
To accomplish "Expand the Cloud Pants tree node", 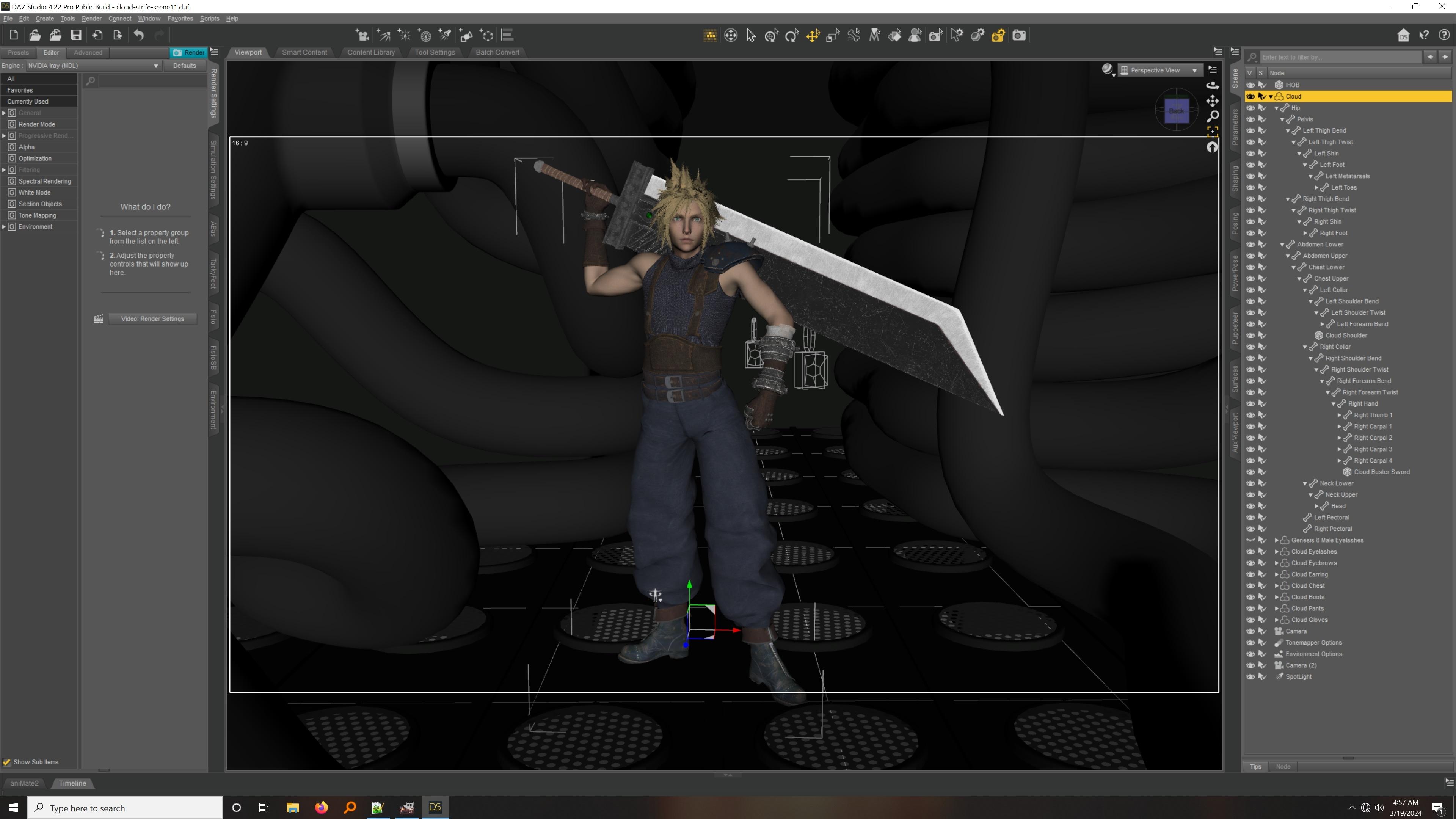I will [x=1276, y=609].
